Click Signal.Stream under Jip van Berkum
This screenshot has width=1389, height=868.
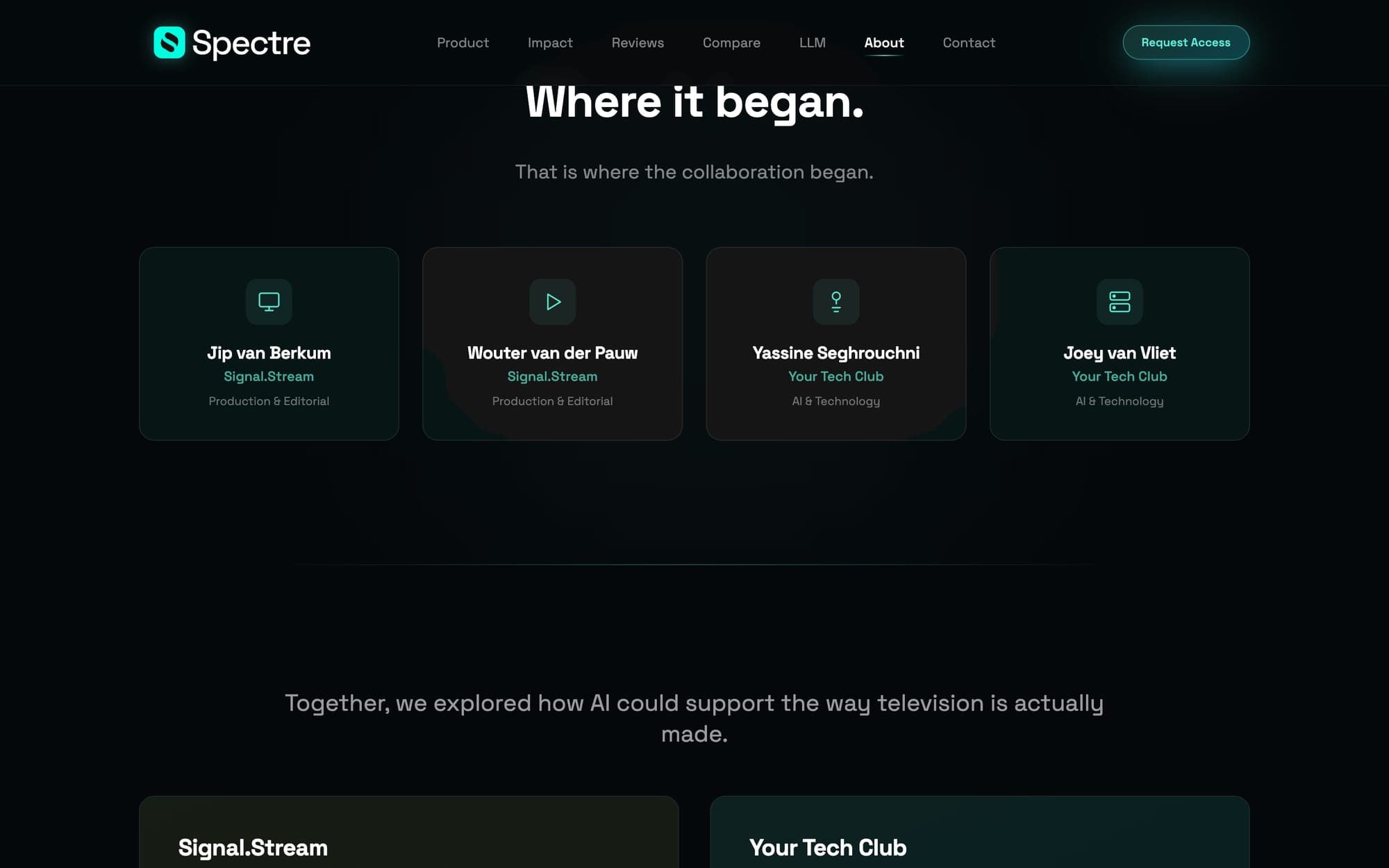pyautogui.click(x=269, y=376)
